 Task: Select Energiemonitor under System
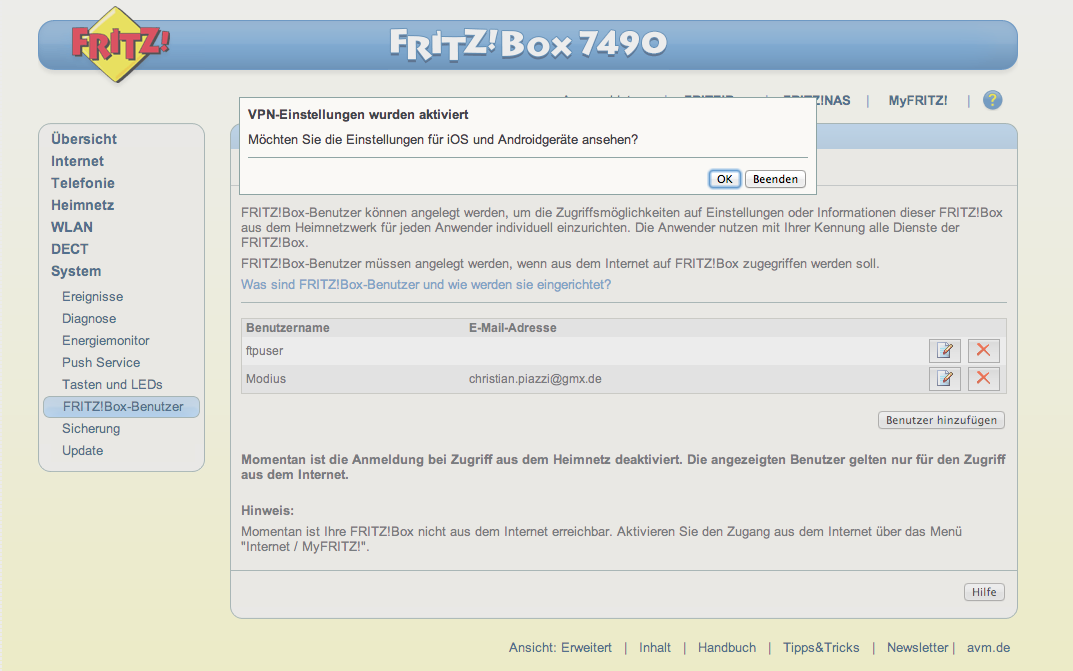[x=105, y=341]
